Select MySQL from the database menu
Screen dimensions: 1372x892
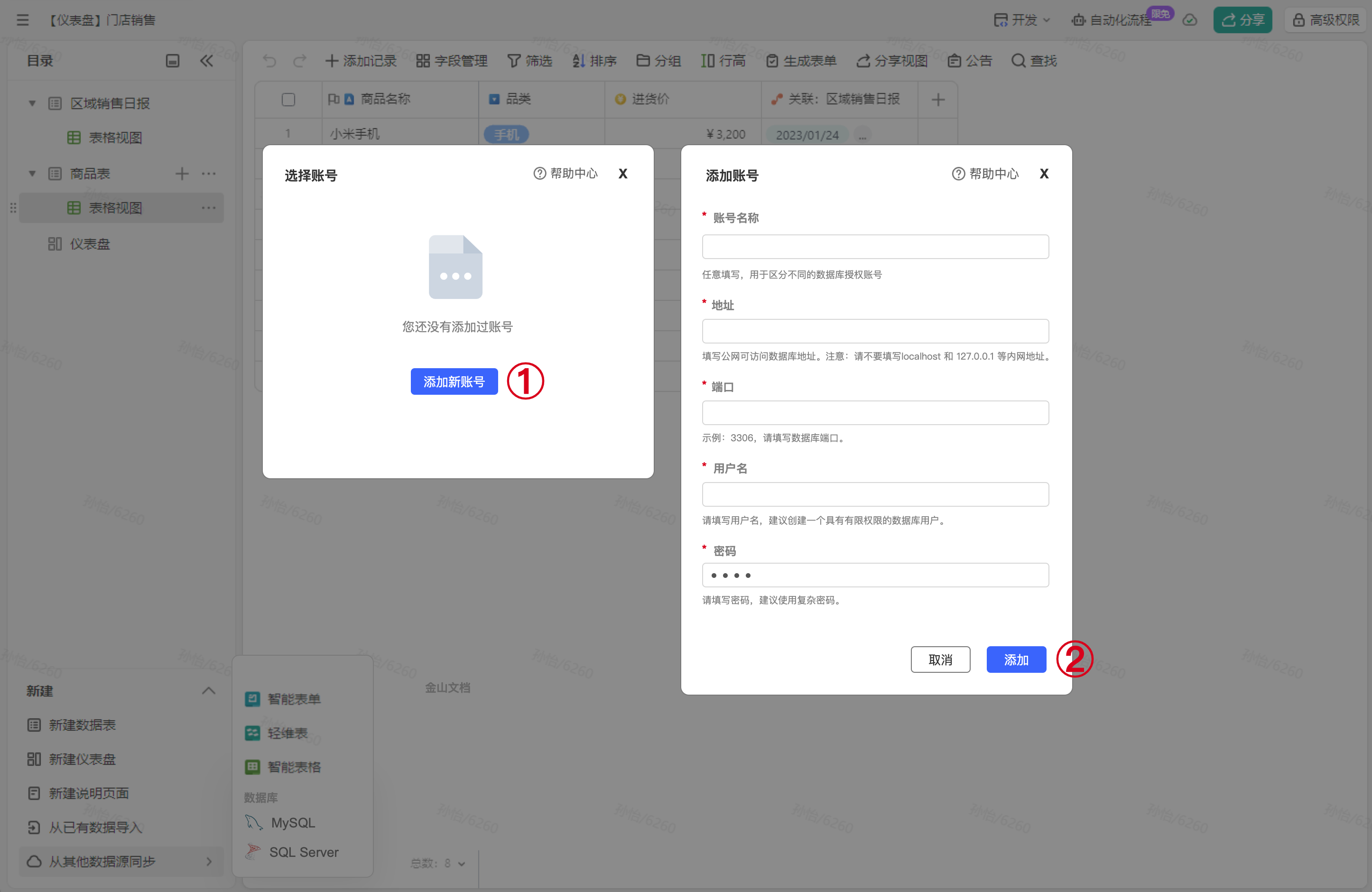click(292, 823)
